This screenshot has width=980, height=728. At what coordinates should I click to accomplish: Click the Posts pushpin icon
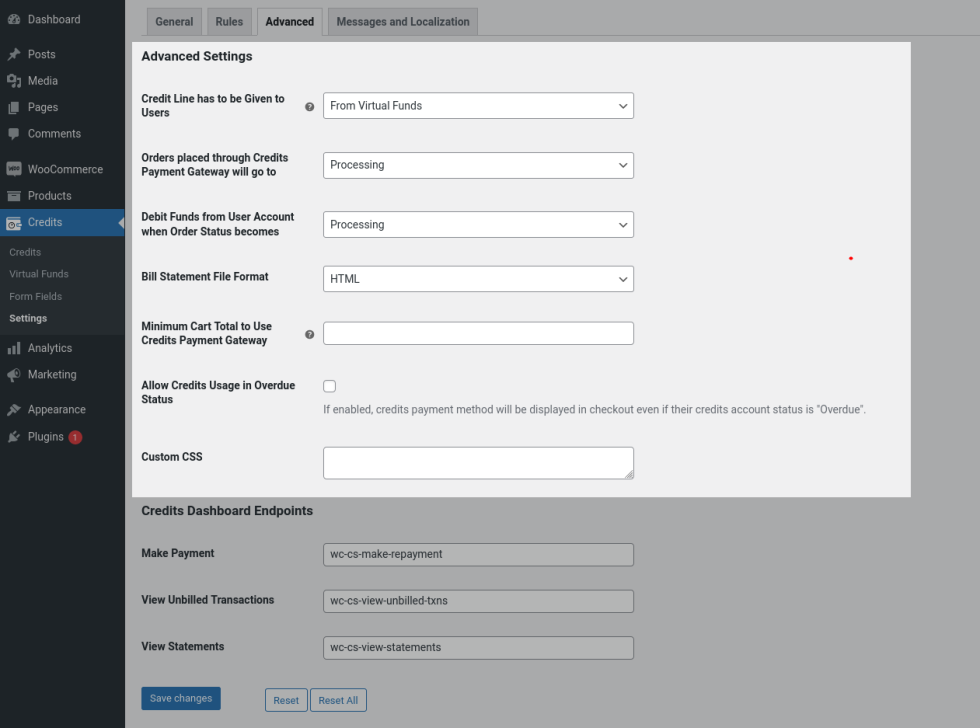tap(14, 55)
